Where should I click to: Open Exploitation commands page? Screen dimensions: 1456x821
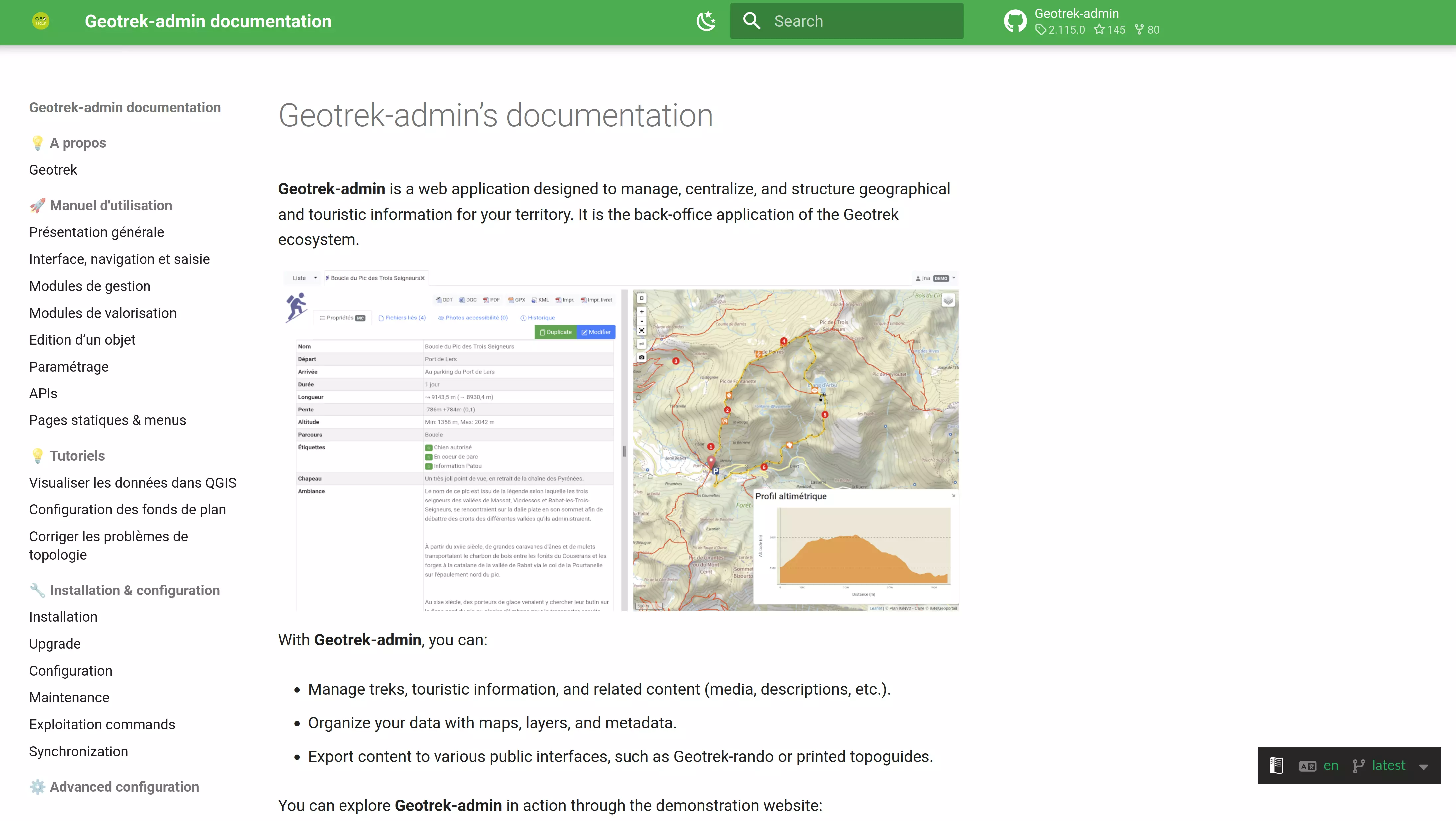pos(102,725)
